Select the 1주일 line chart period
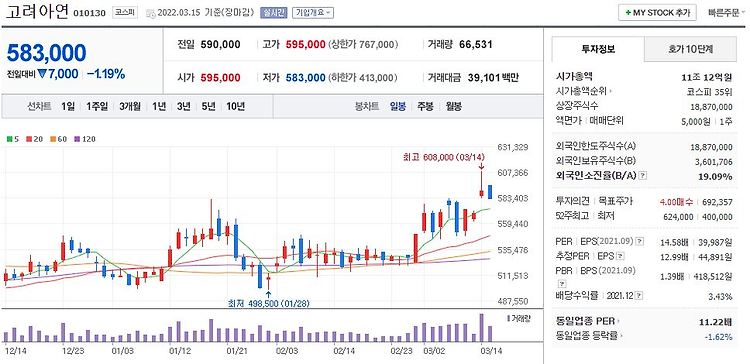750x364 pixels. [97, 107]
